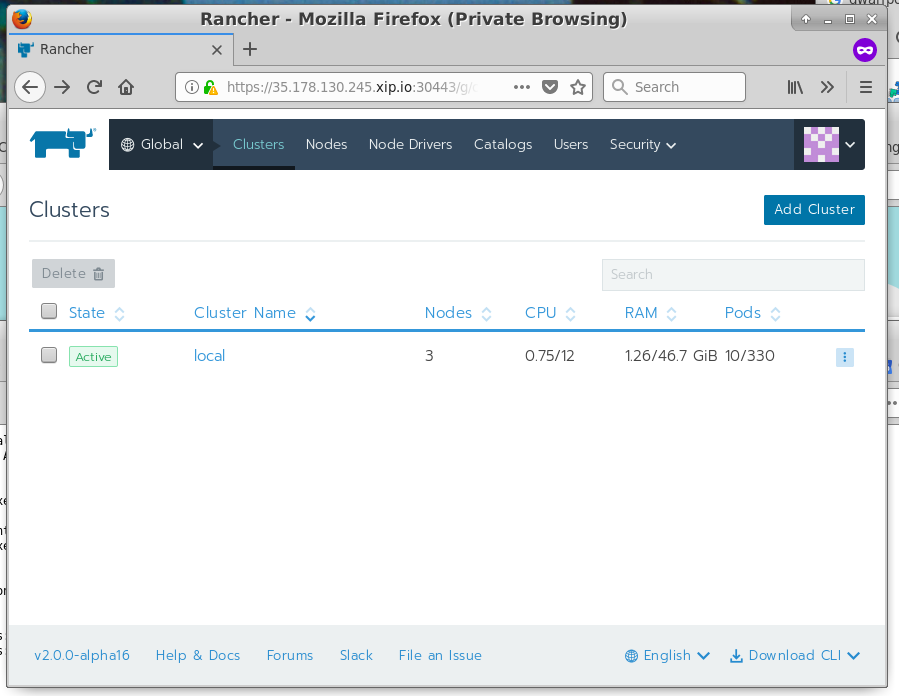The width and height of the screenshot is (899, 696).
Task: Toggle the select-all clusters checkbox
Action: tap(49, 311)
